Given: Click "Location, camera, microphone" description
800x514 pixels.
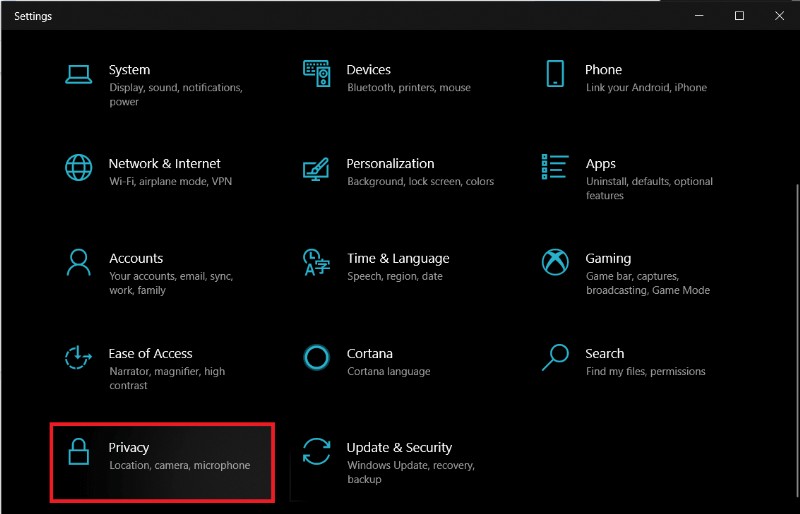Looking at the screenshot, I should coord(180,466).
